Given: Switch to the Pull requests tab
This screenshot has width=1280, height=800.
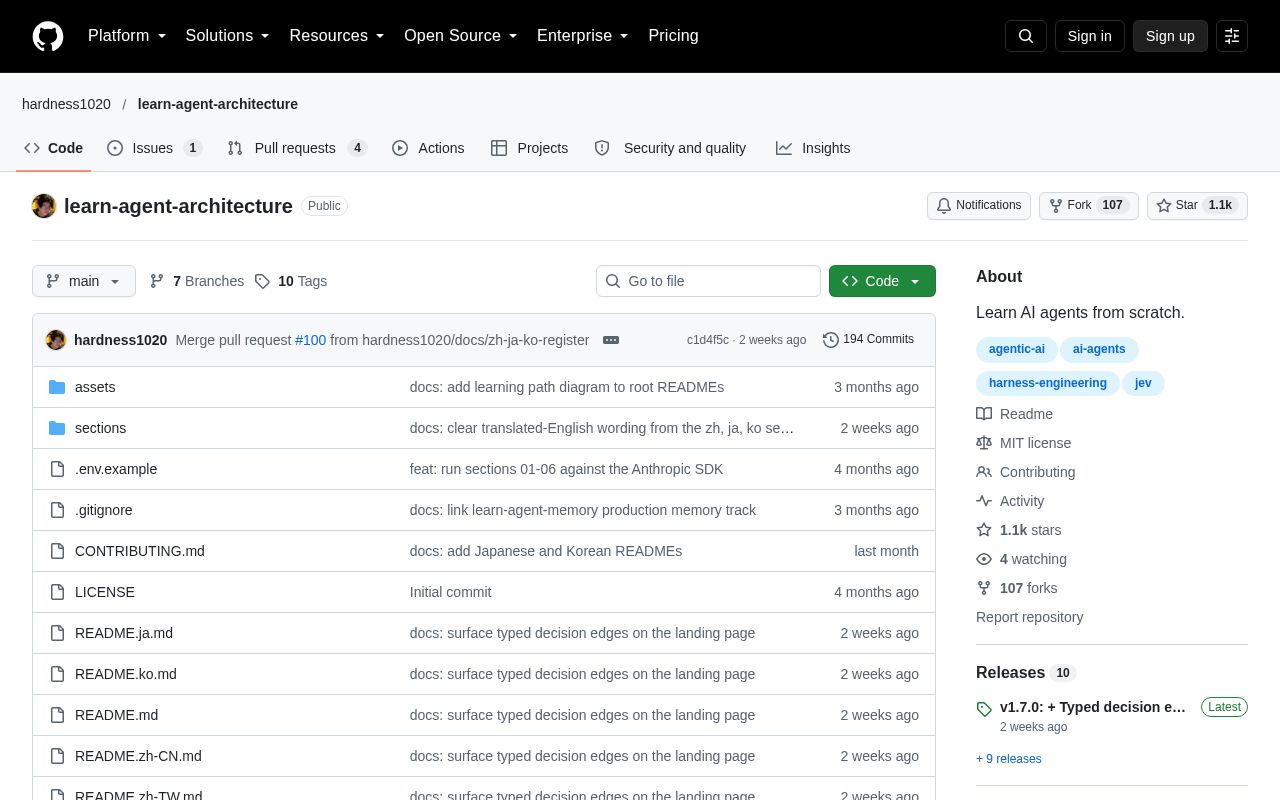Looking at the screenshot, I should click(297, 148).
